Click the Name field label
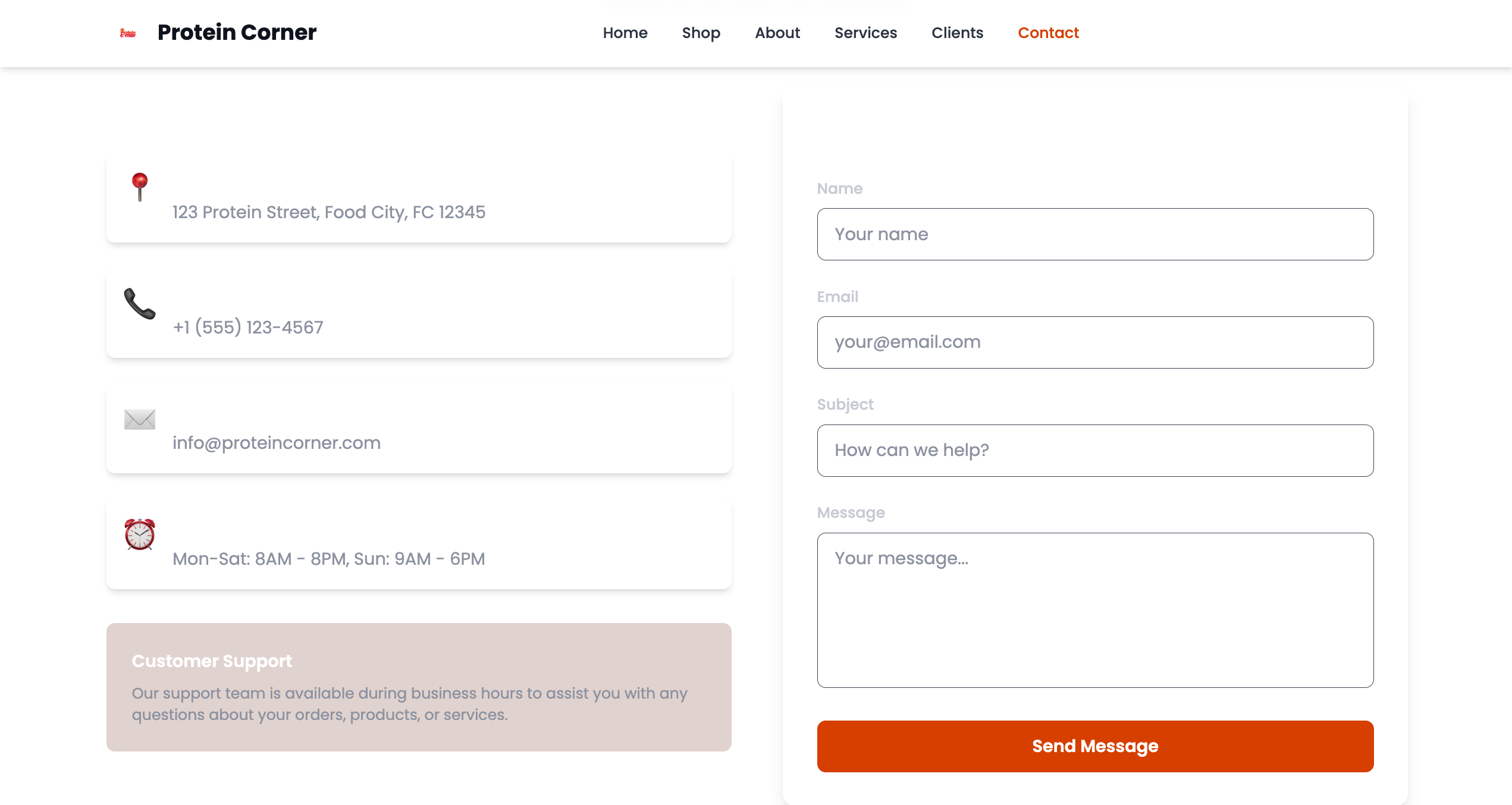This screenshot has height=805, width=1512. tap(840, 188)
